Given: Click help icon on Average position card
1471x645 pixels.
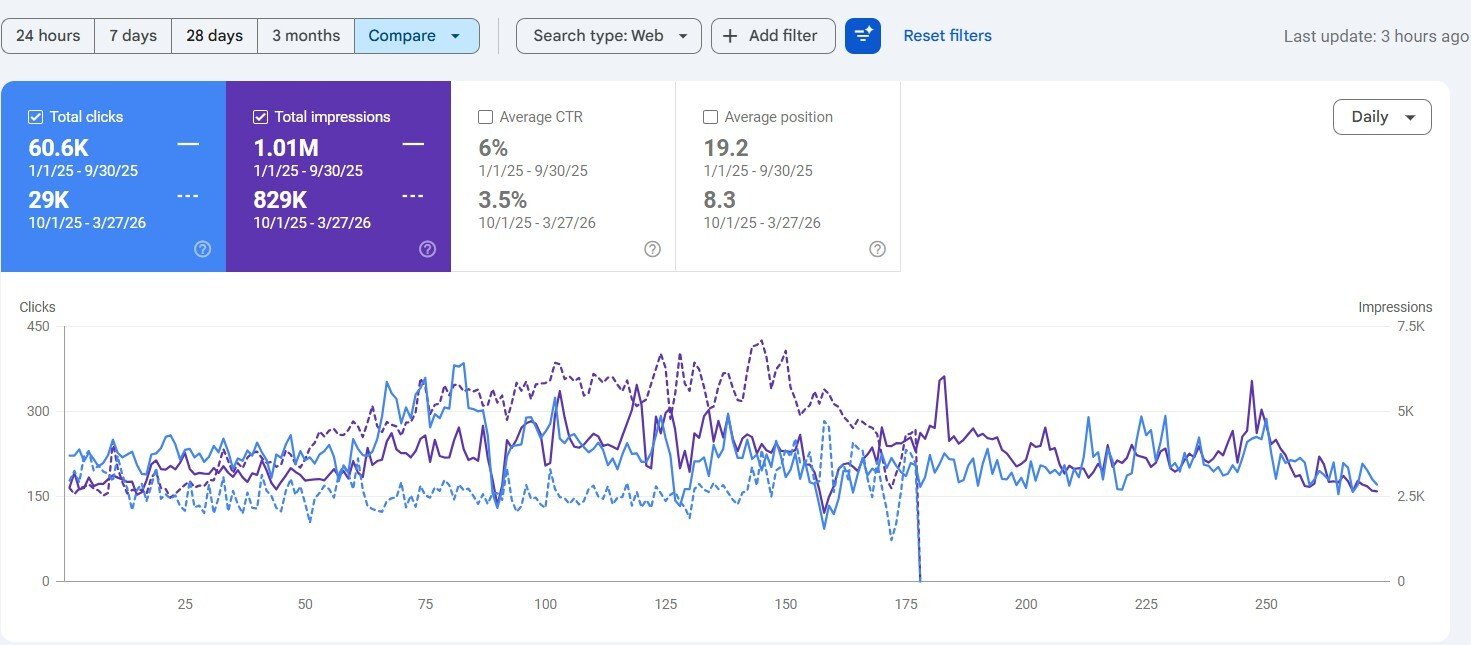Looking at the screenshot, I should point(877,249).
